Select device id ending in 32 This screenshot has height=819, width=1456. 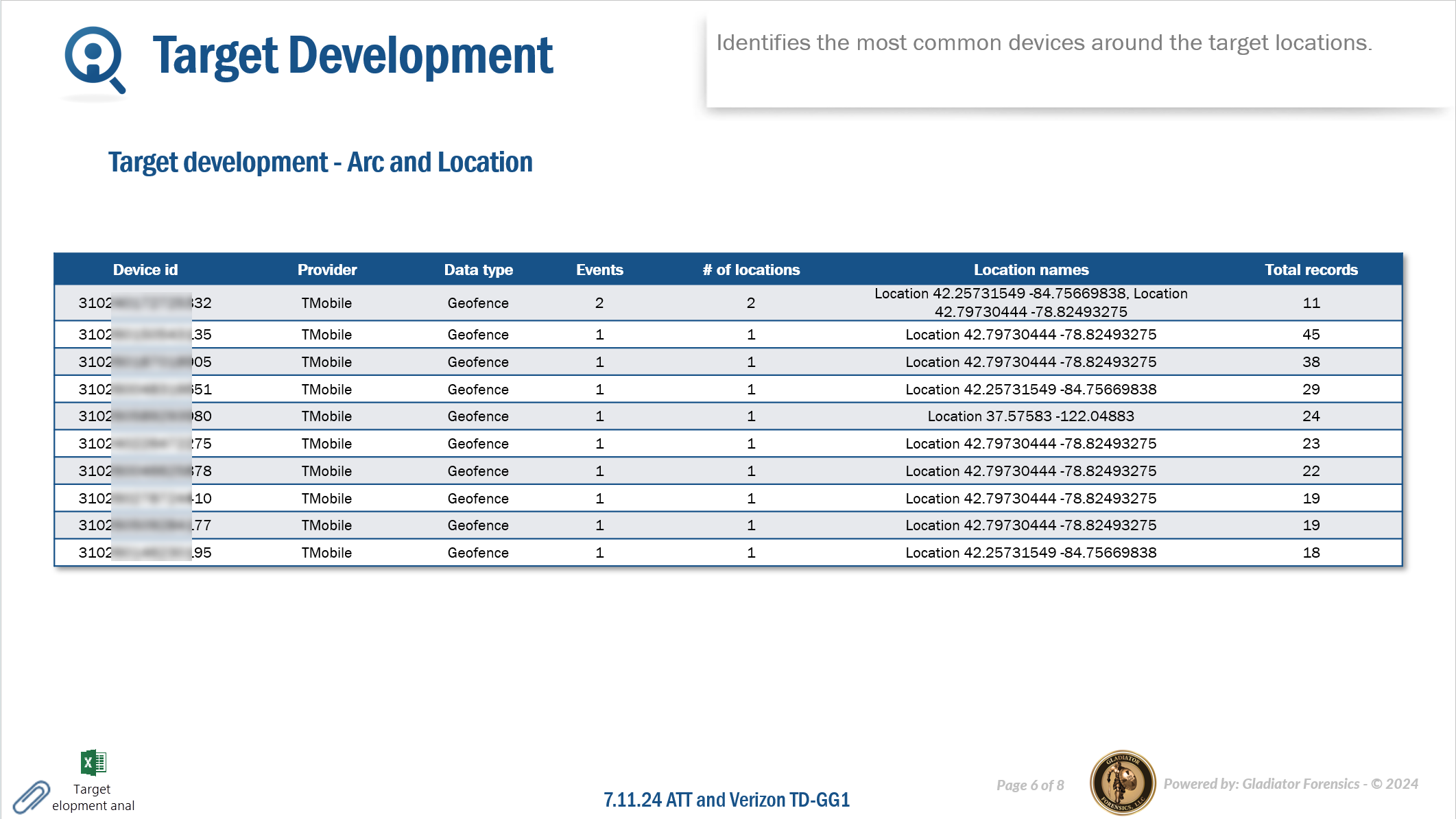tap(145, 303)
